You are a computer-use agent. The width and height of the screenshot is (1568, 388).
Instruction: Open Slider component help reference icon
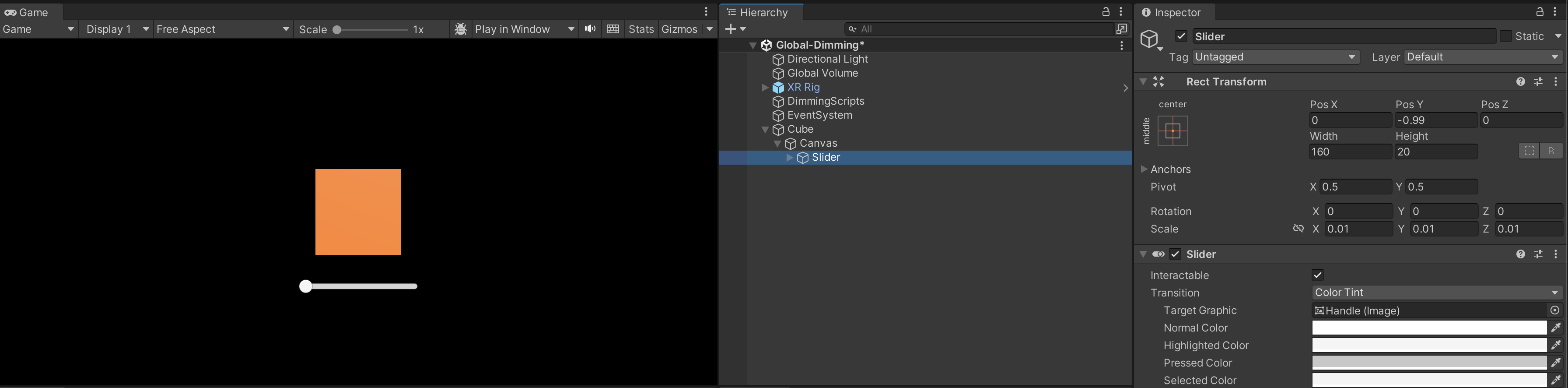click(x=1520, y=254)
